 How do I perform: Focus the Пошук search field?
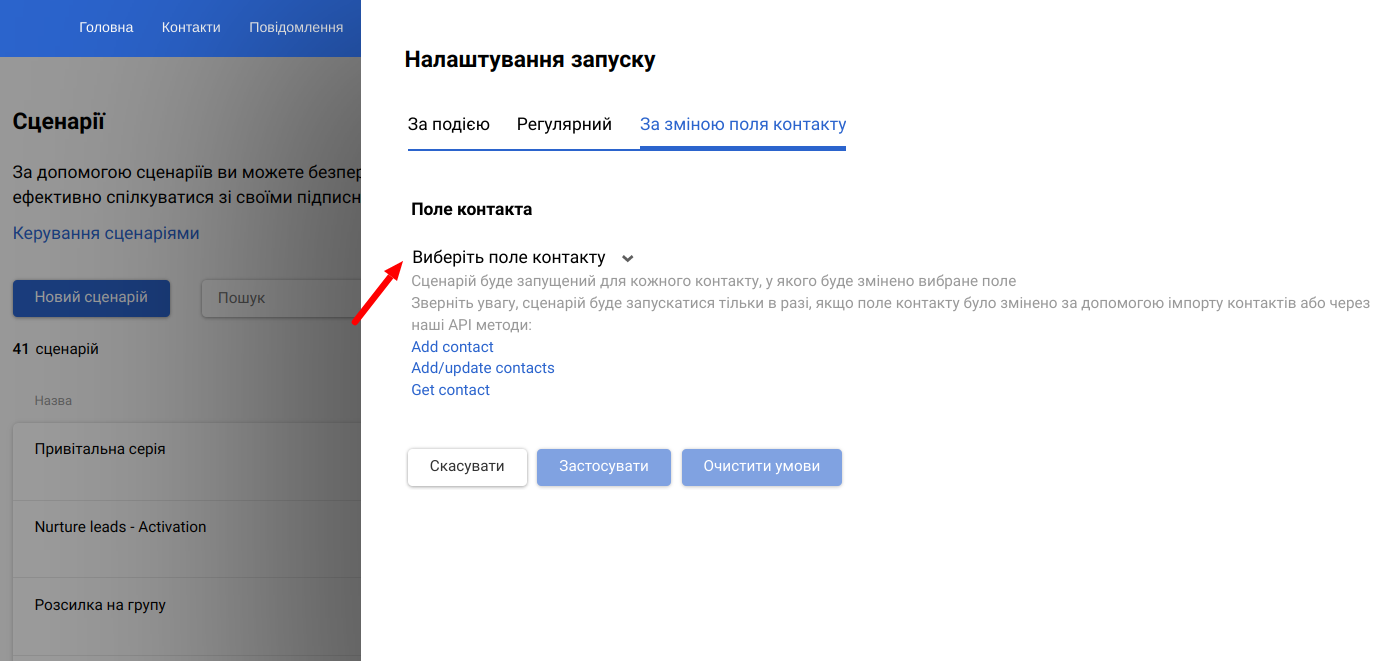tap(280, 298)
